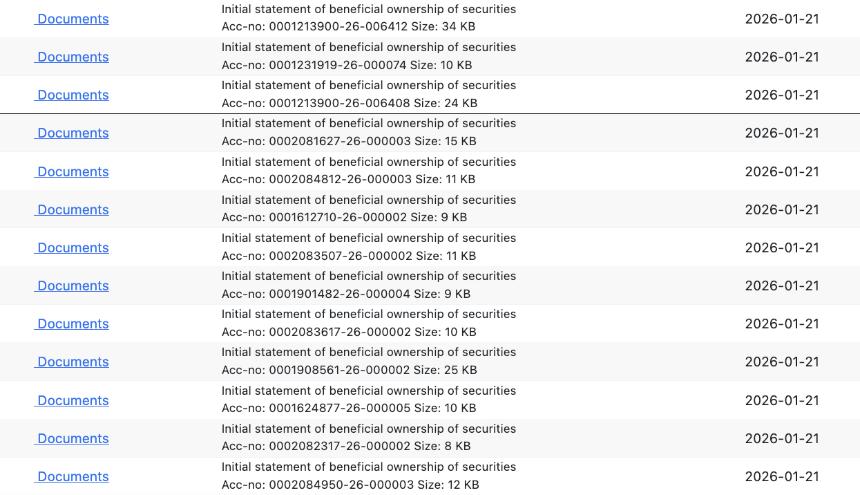Open Documents link for accession 0001231919-26-000074
This screenshot has width=860, height=495.
[73, 57]
